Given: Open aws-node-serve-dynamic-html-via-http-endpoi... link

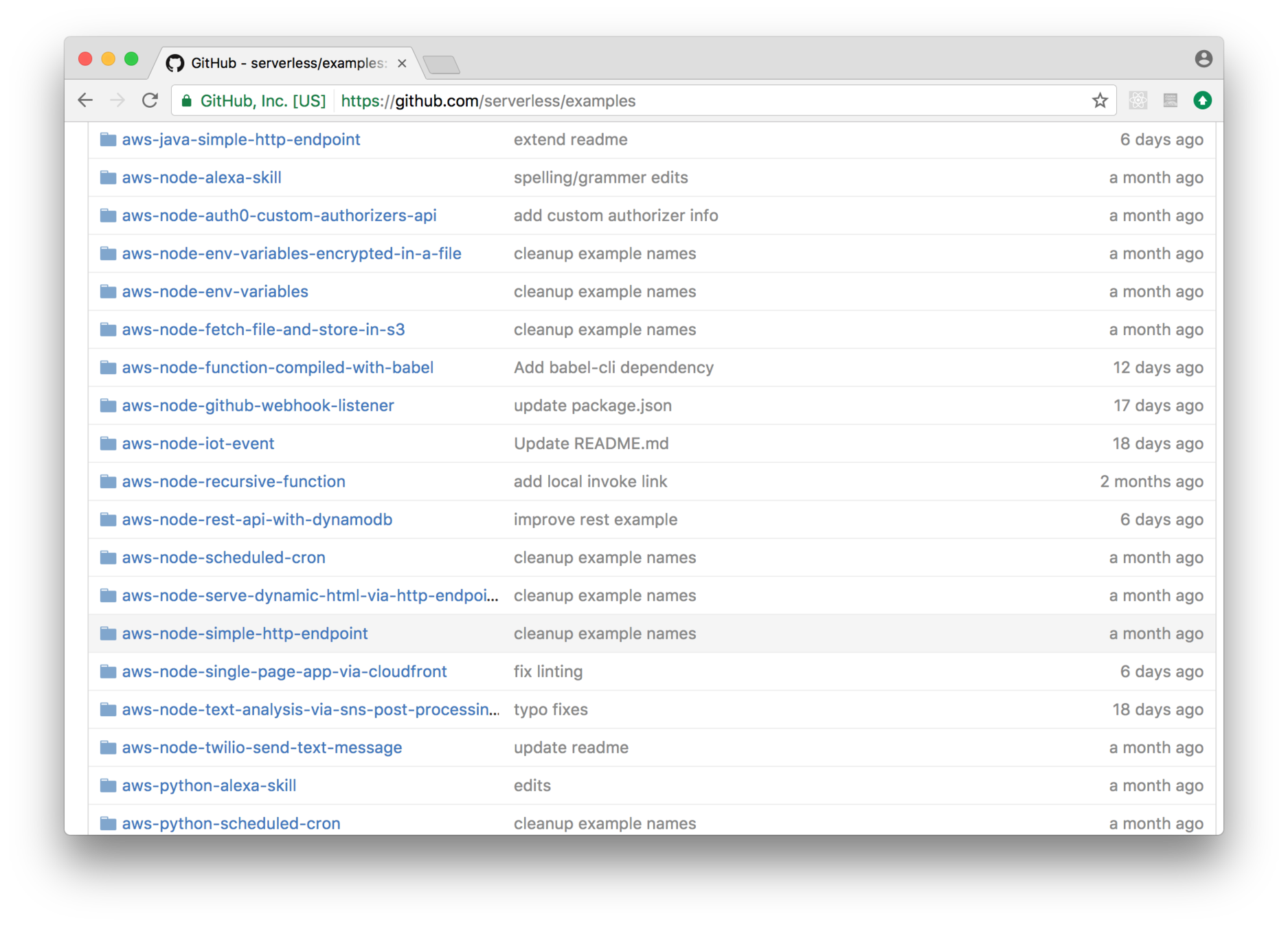Looking at the screenshot, I should click(310, 595).
